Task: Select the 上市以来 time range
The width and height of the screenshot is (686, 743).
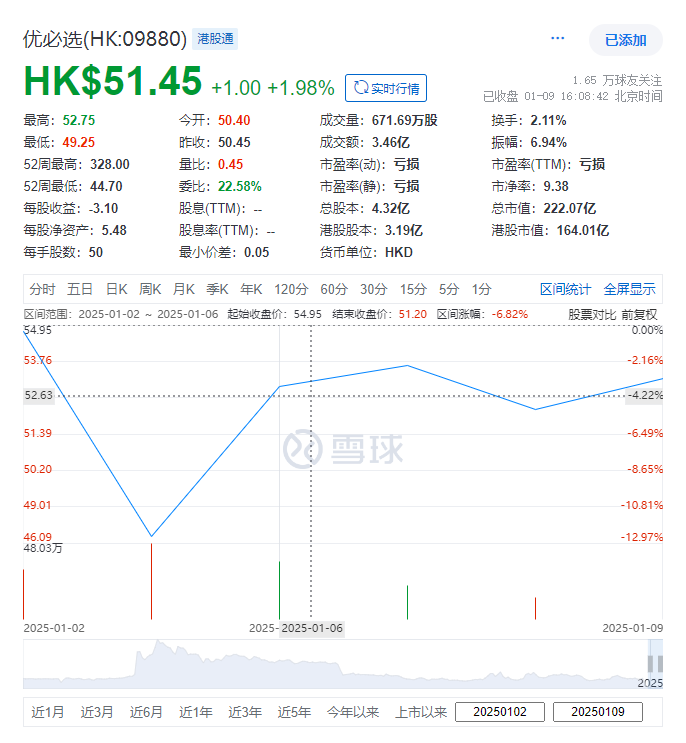Action: pos(421,712)
